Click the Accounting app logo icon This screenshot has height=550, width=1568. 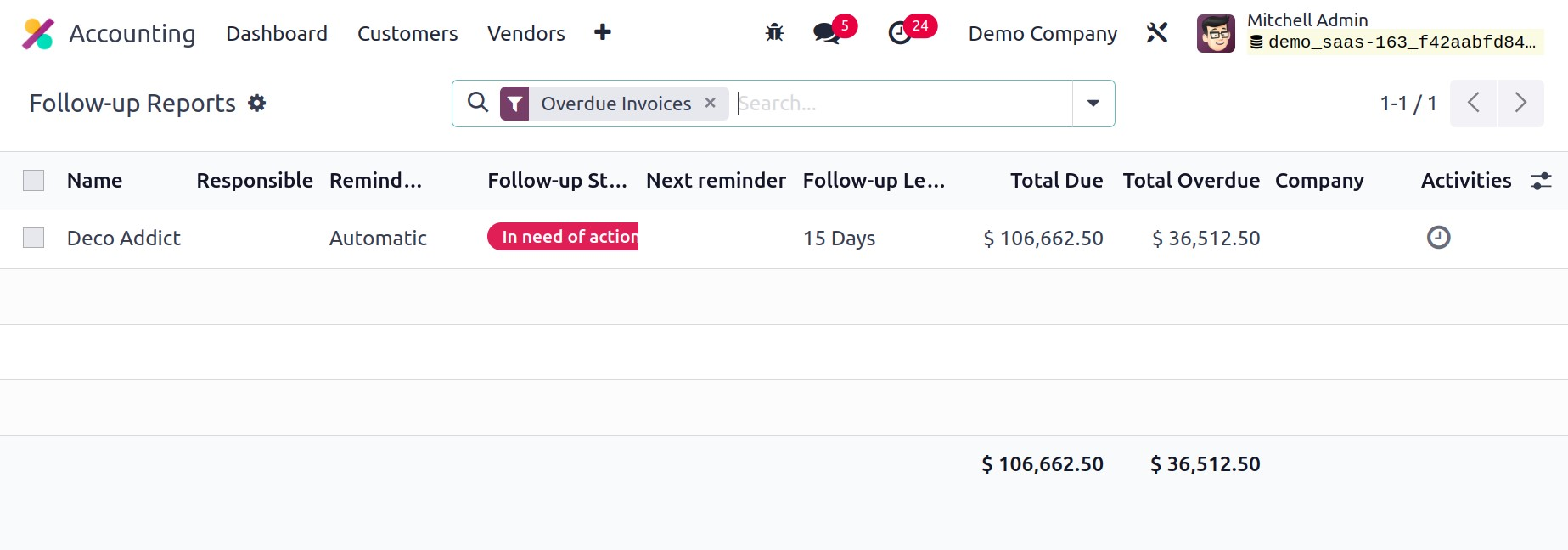point(38,34)
